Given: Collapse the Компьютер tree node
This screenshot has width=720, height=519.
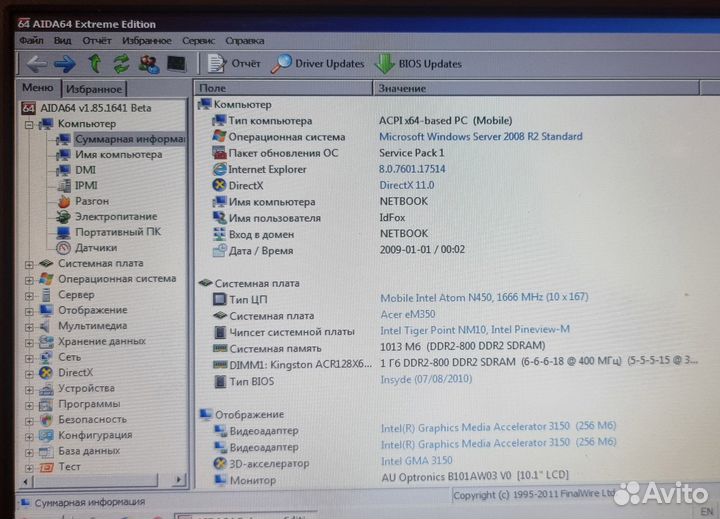Looking at the screenshot, I should 30,124.
